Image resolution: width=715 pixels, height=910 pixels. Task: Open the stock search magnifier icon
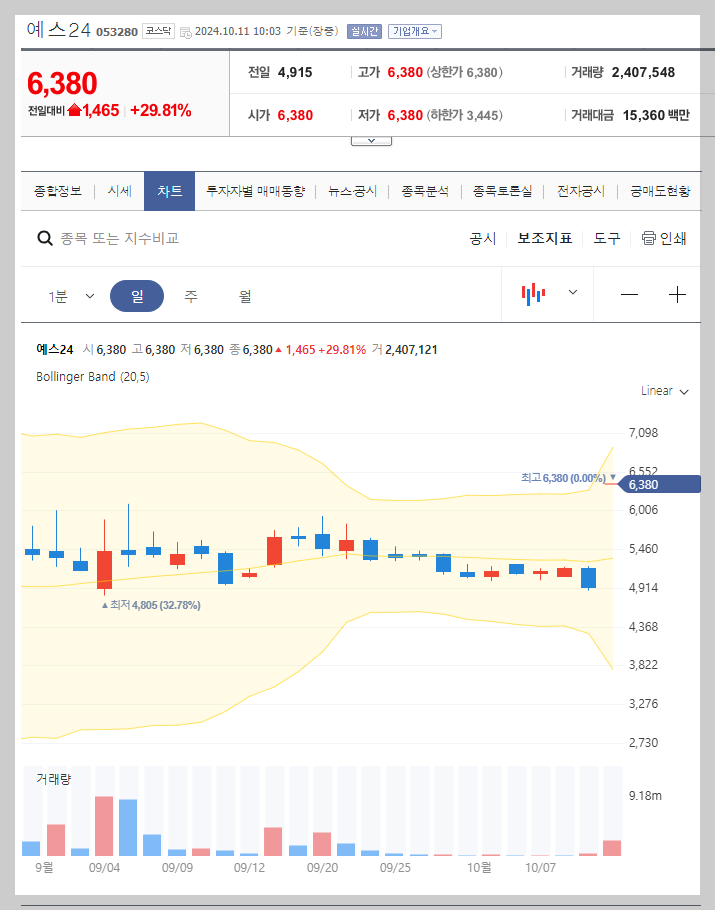[45, 238]
